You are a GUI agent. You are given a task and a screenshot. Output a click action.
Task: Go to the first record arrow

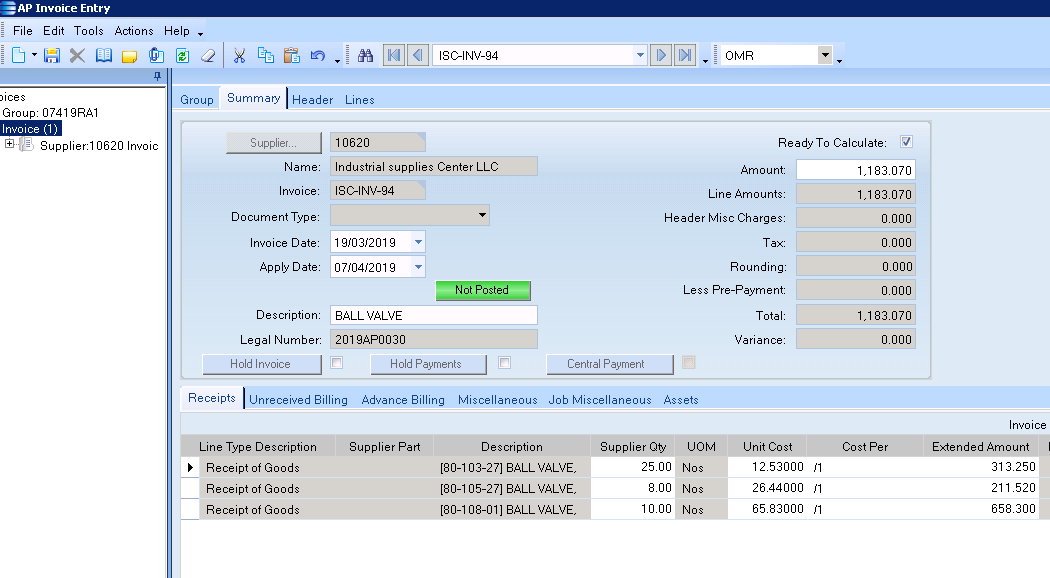point(393,56)
